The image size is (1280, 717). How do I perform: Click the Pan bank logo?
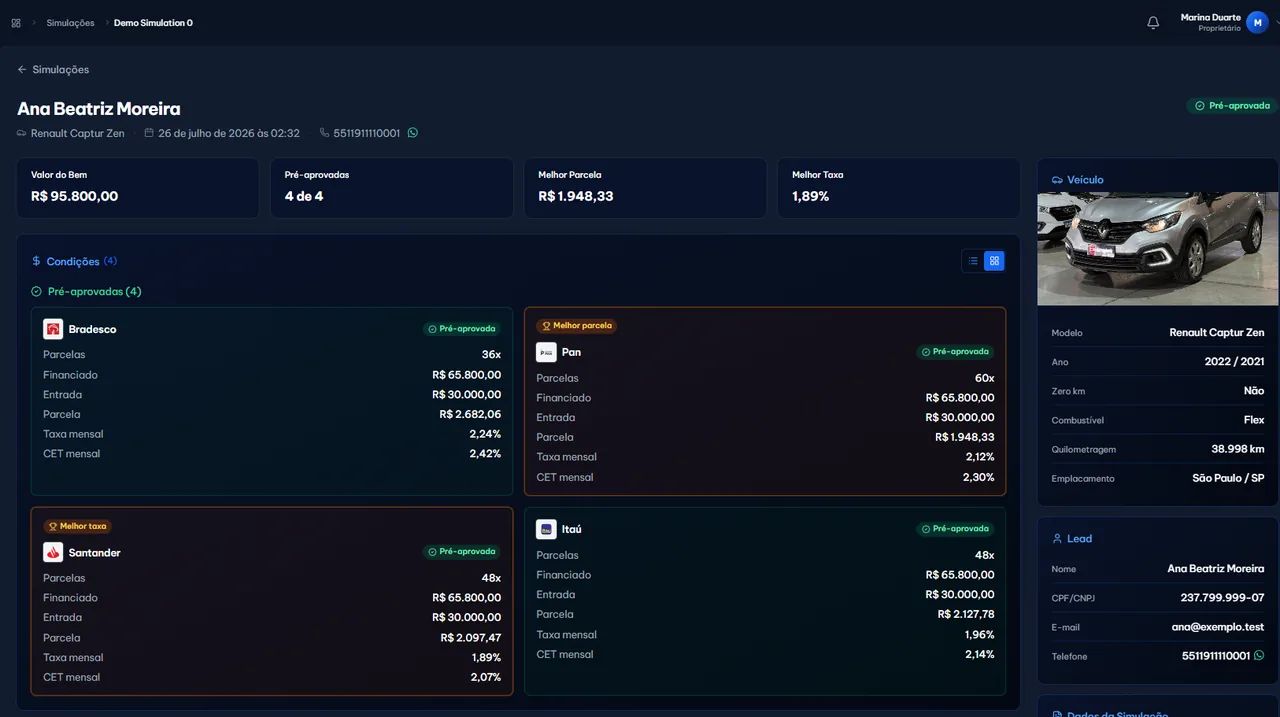pyautogui.click(x=546, y=352)
